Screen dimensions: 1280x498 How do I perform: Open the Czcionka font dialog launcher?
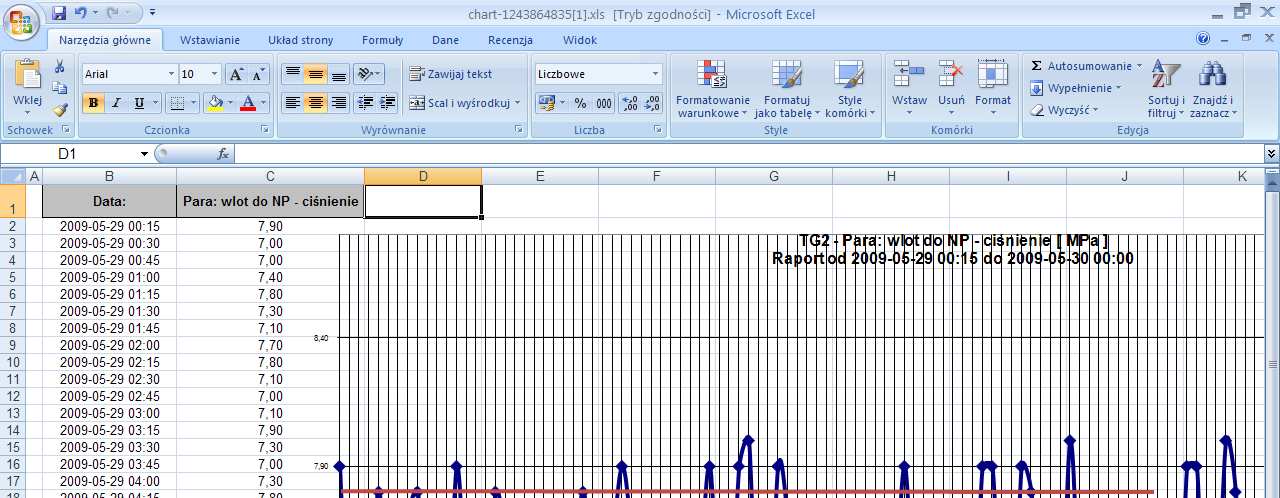[265, 130]
